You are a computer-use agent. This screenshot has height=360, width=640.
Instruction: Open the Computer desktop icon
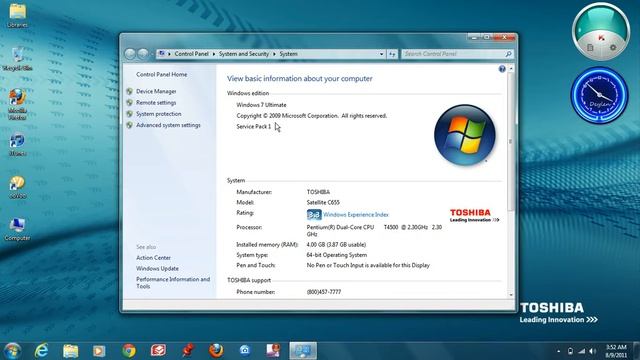(17, 229)
